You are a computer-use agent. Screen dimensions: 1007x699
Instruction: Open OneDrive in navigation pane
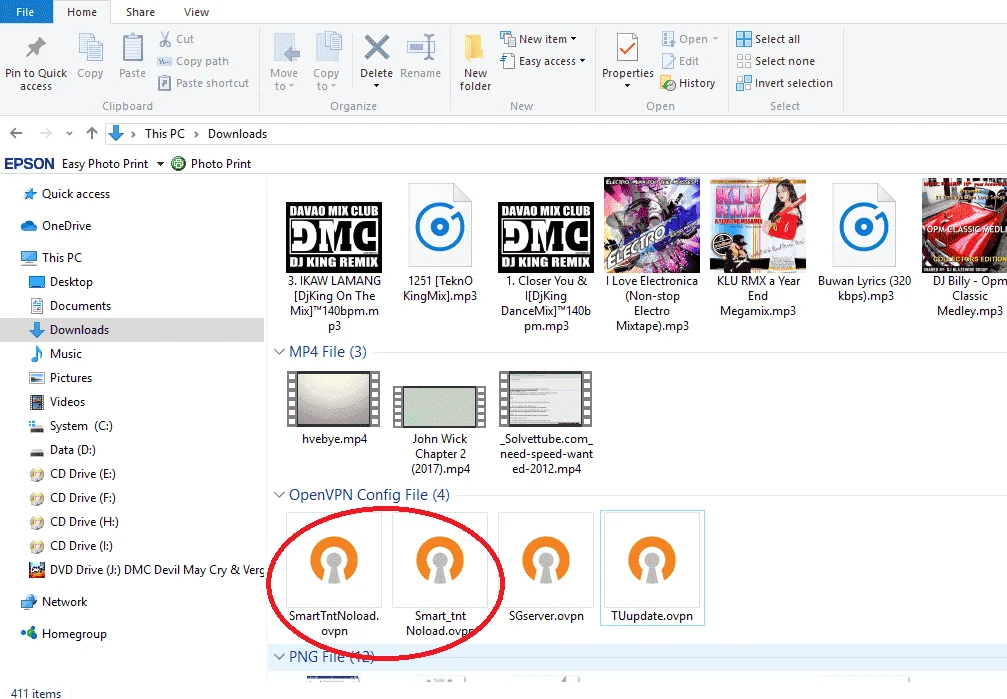56,226
